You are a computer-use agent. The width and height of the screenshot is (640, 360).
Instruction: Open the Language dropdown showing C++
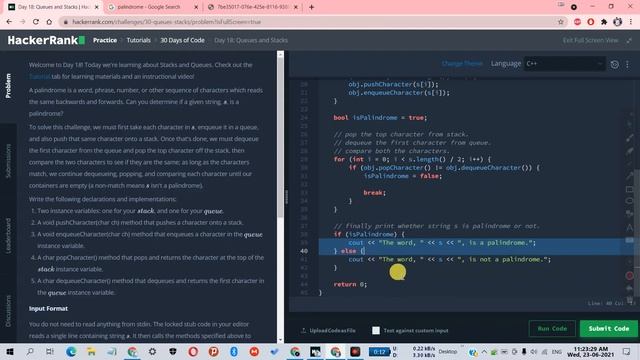(564, 64)
